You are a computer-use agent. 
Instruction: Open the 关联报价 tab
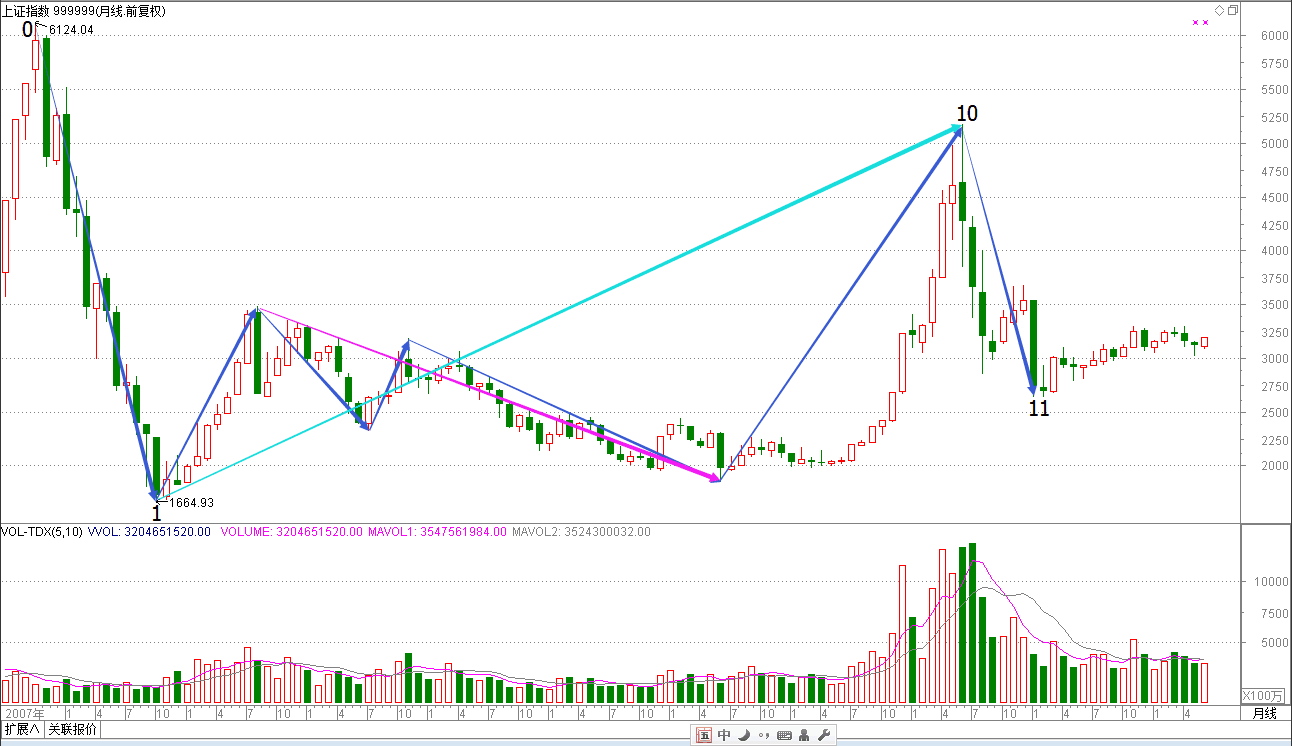[x=73, y=729]
